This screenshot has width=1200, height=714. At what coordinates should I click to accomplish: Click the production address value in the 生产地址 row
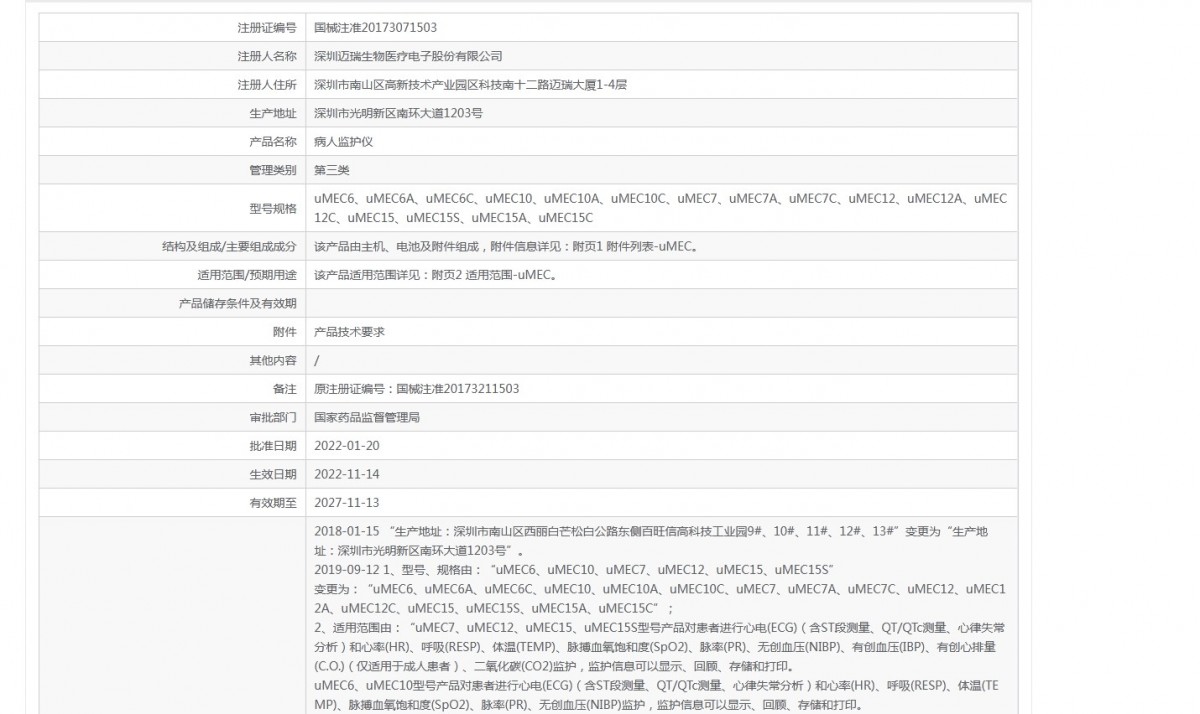point(398,113)
